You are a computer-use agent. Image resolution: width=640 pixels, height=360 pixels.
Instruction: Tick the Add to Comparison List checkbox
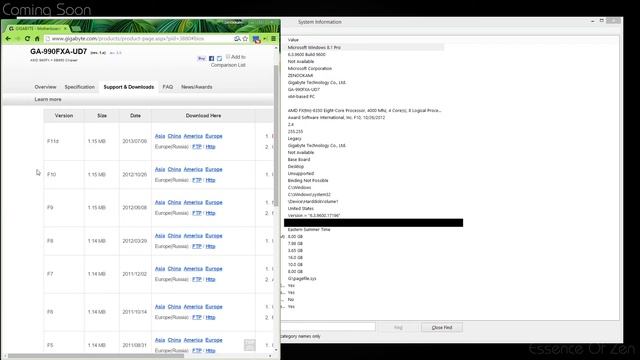coord(228,57)
